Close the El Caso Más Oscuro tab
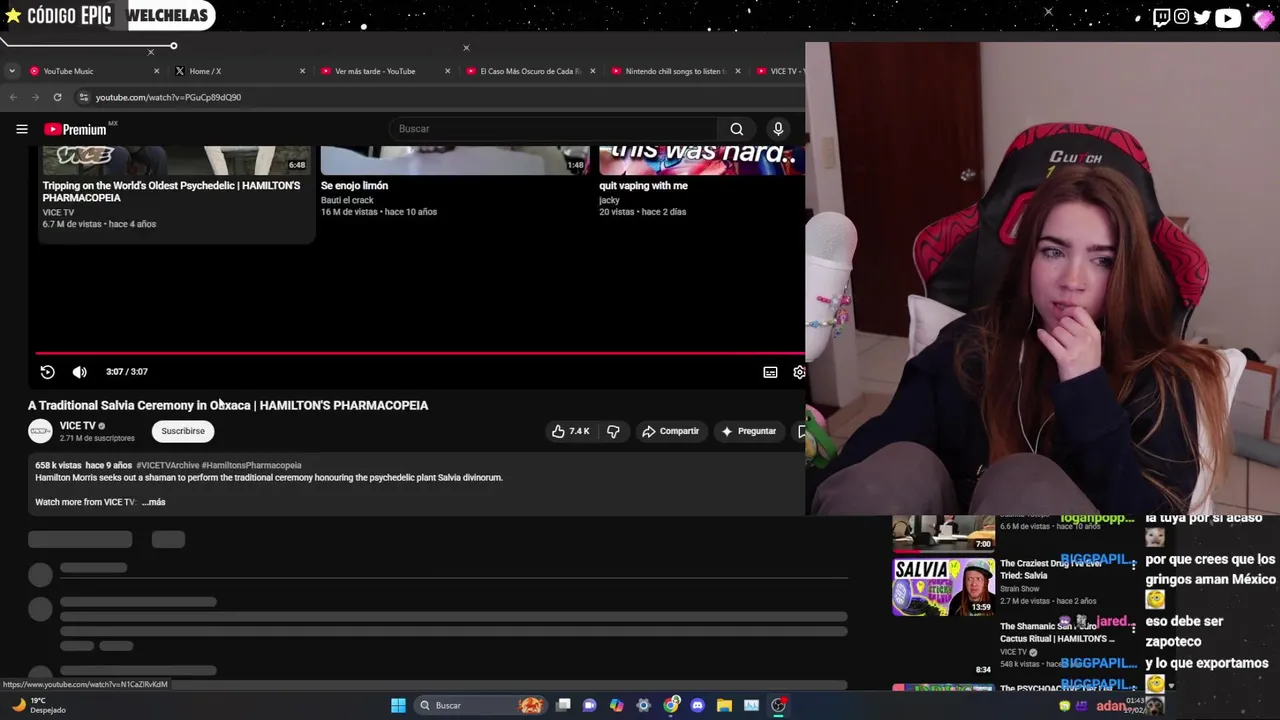 (592, 71)
